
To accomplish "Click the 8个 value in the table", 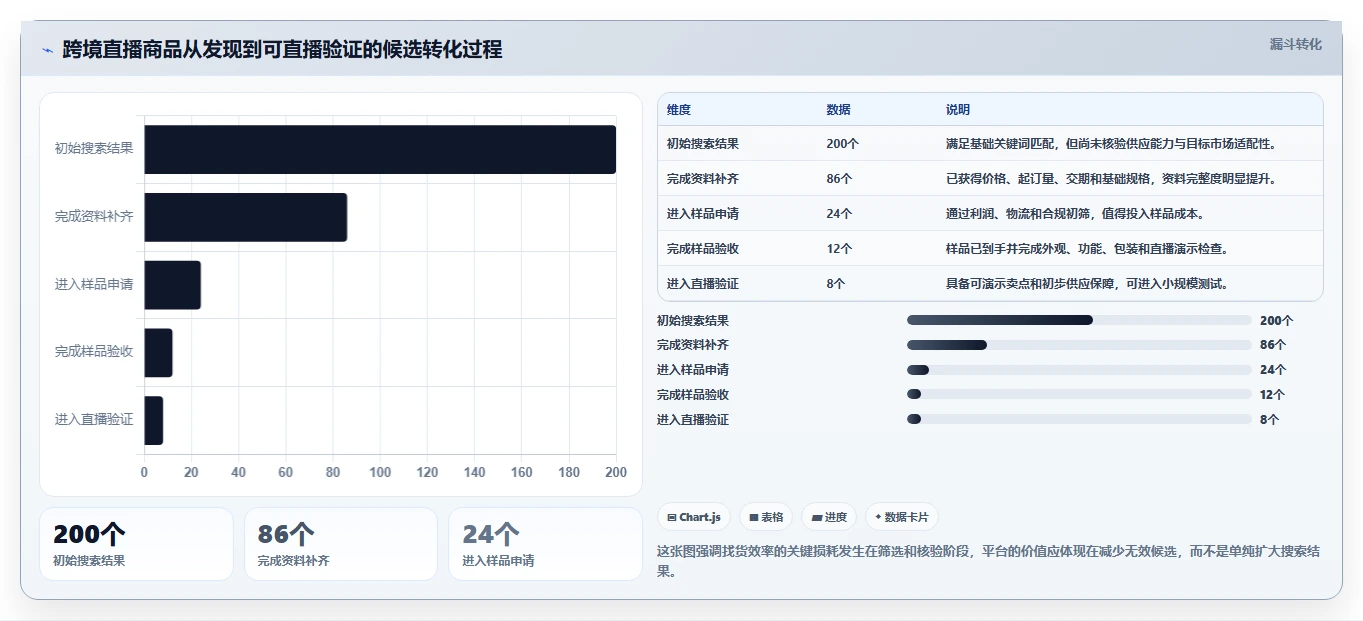I will tap(836, 284).
